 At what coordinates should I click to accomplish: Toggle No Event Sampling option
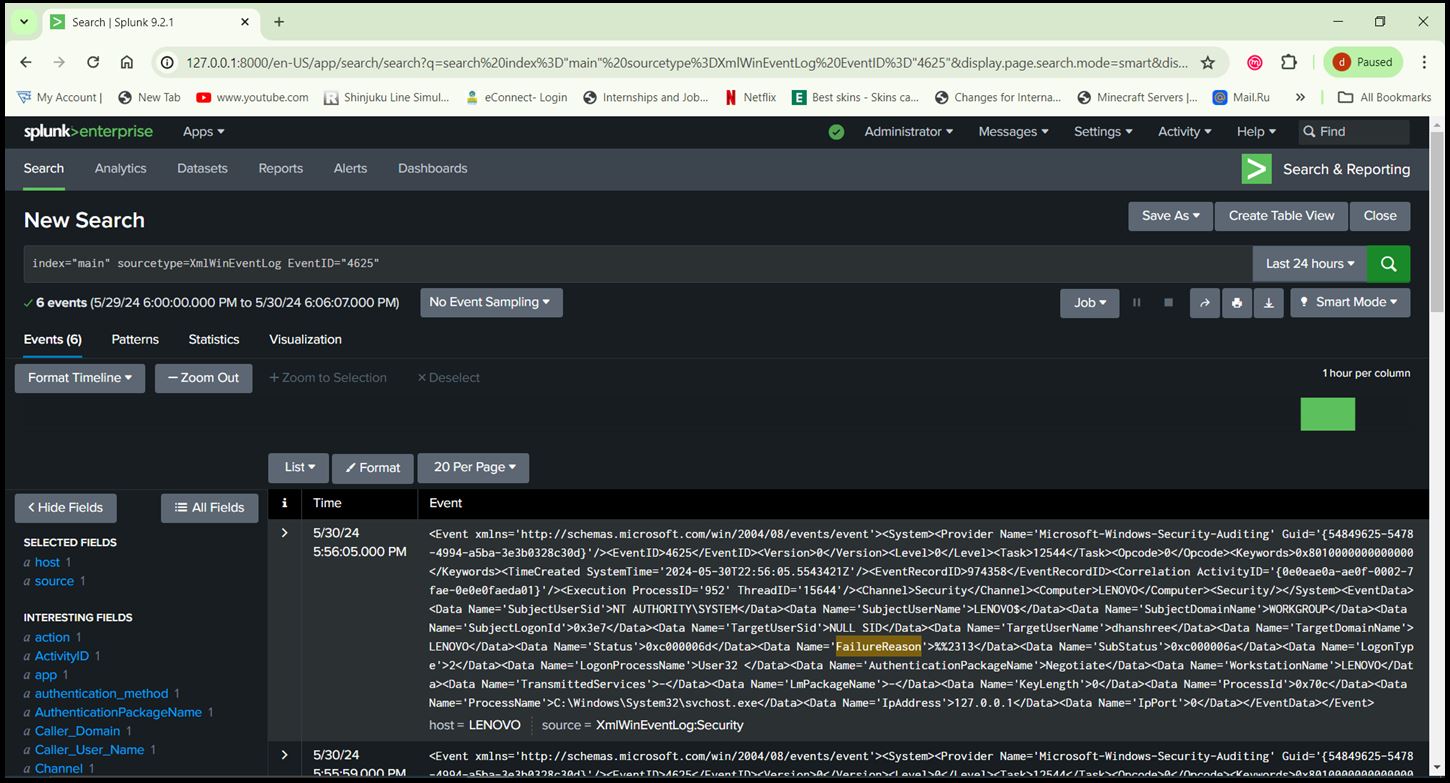(x=490, y=302)
